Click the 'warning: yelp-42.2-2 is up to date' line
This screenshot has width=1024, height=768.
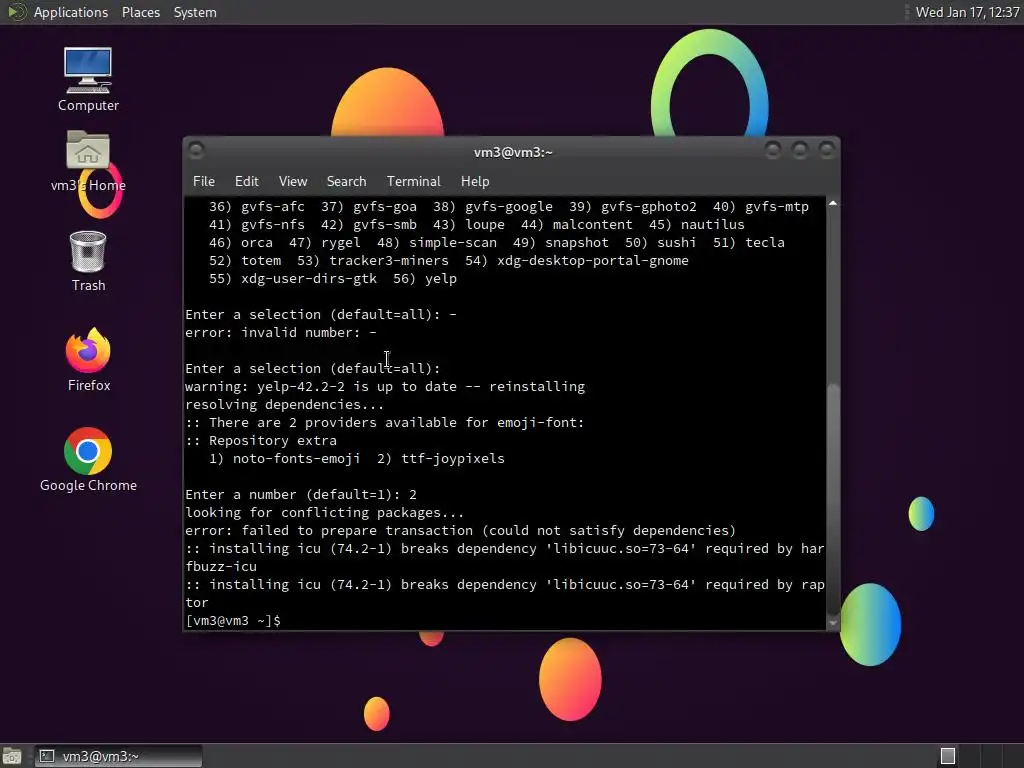coord(385,387)
